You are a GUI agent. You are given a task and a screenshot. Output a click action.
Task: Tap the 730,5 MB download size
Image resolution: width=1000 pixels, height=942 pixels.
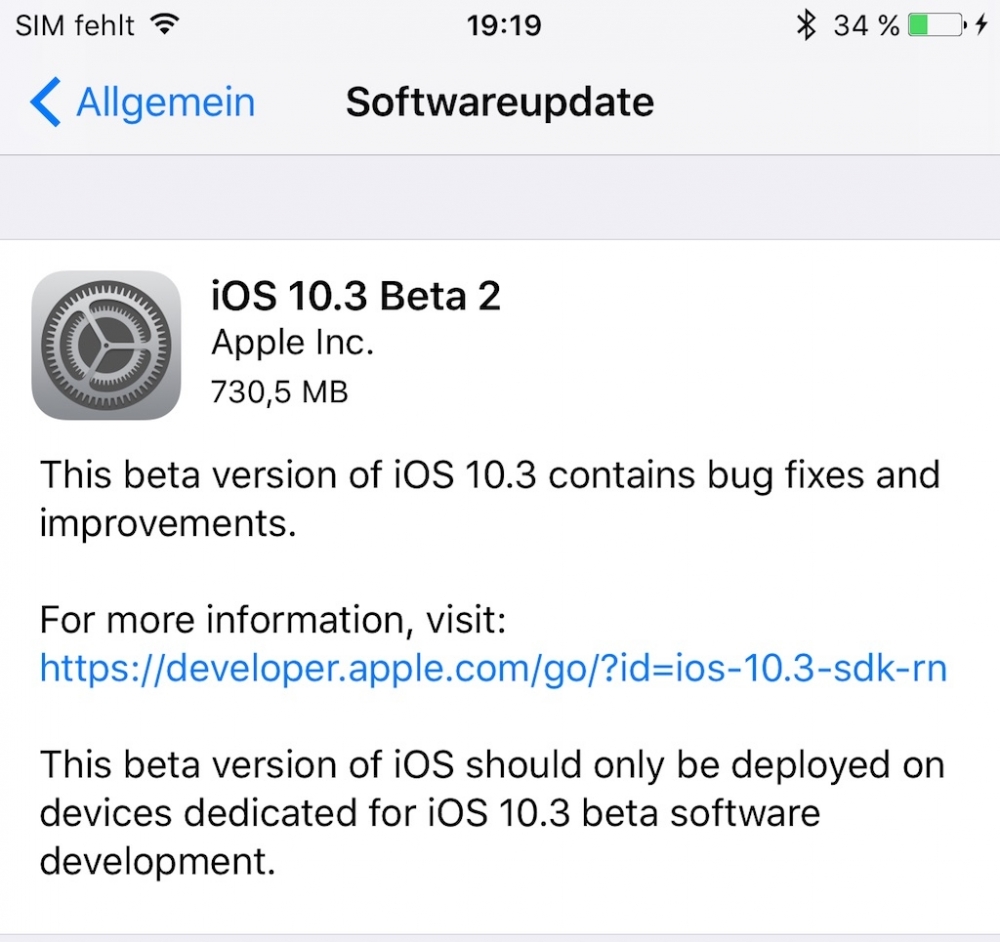point(279,391)
